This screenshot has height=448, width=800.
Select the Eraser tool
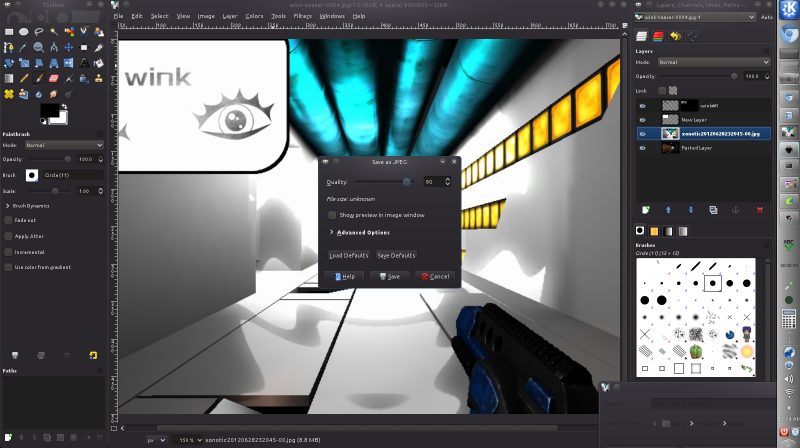click(54, 79)
